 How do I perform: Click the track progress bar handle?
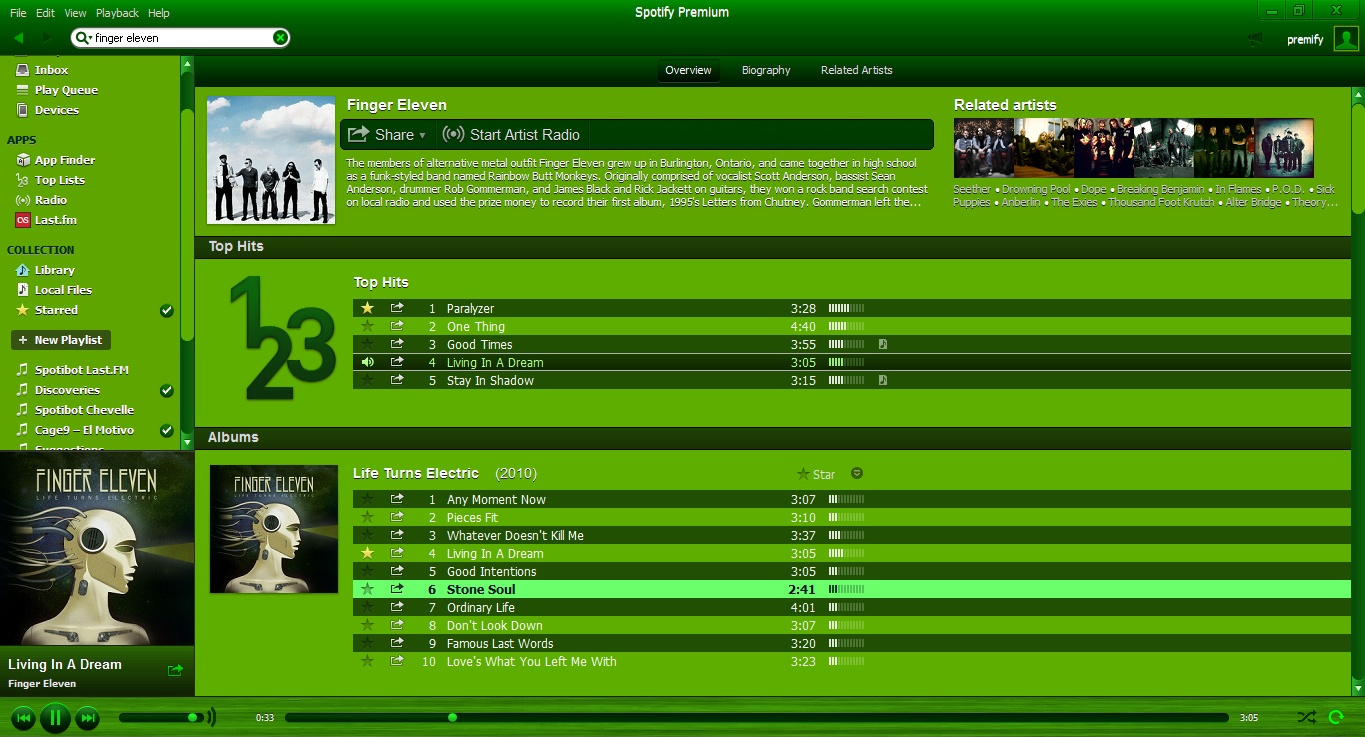click(x=452, y=717)
